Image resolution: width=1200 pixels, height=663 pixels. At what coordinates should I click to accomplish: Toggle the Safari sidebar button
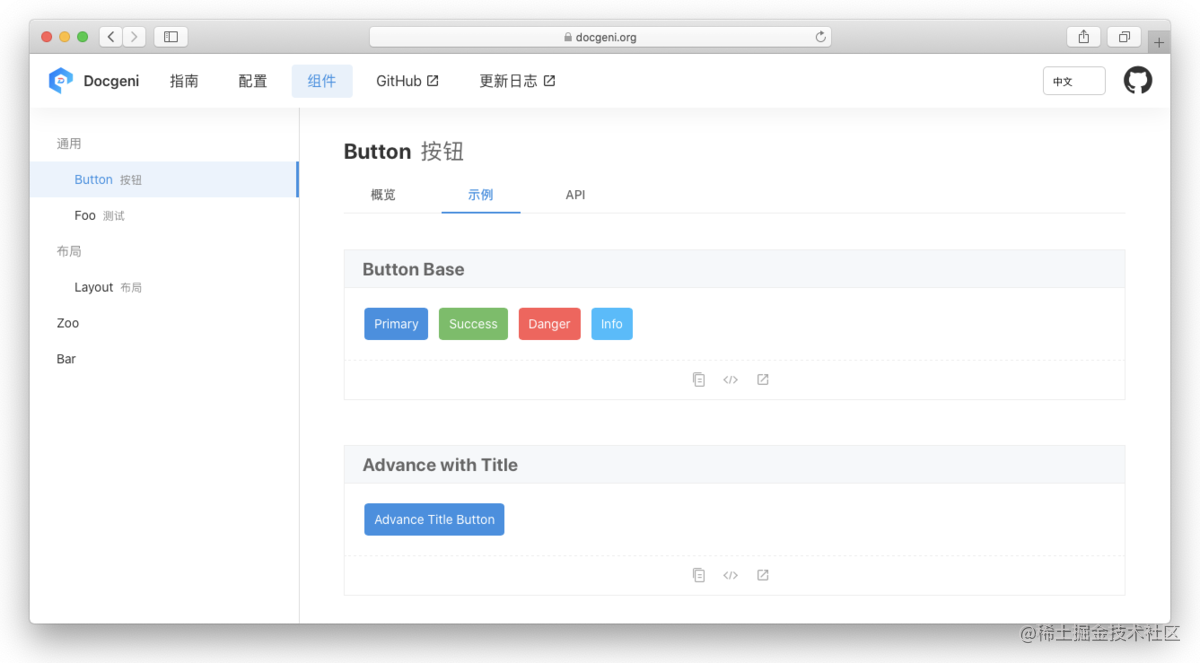coord(171,37)
